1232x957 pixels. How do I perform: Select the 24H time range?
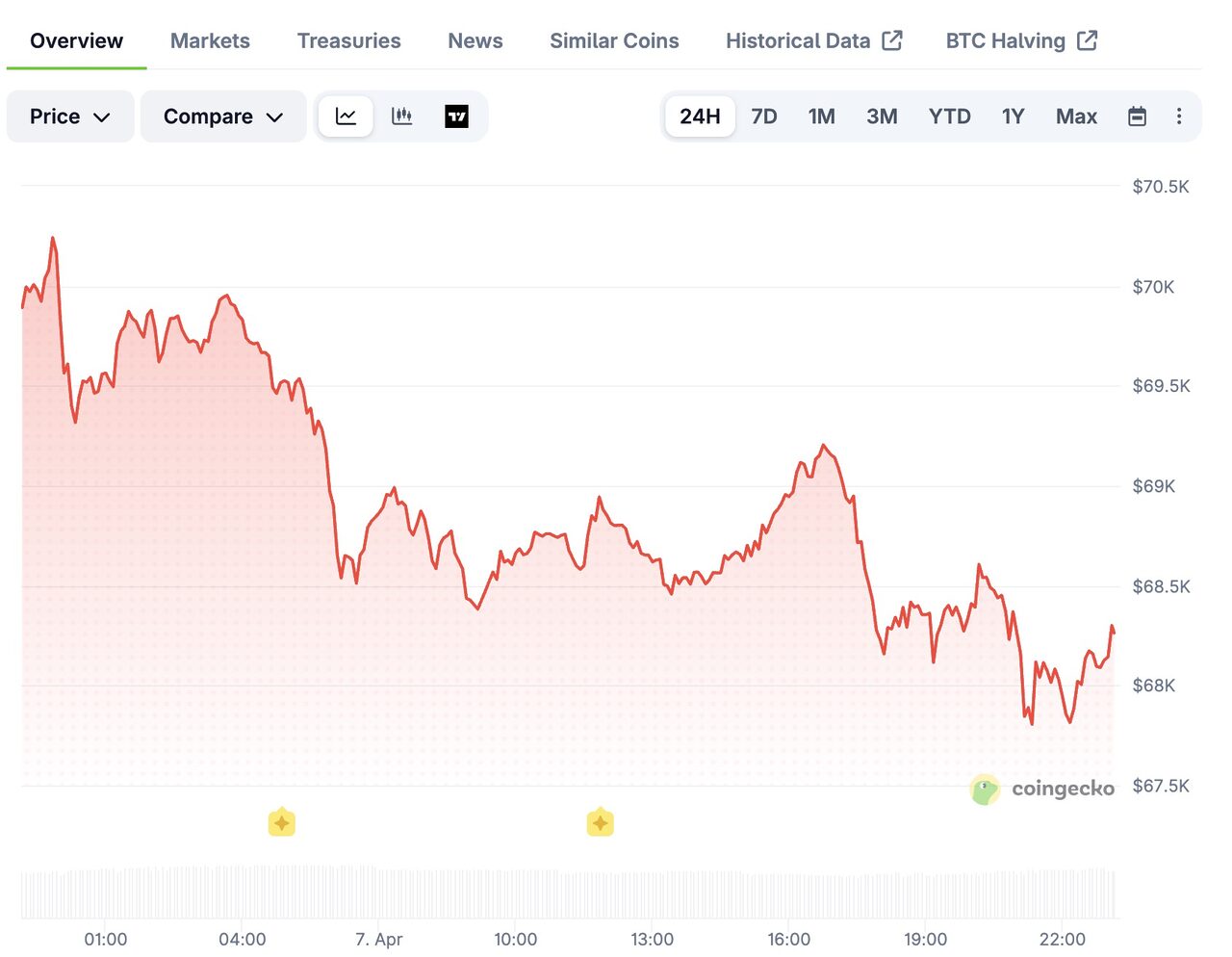(x=700, y=116)
